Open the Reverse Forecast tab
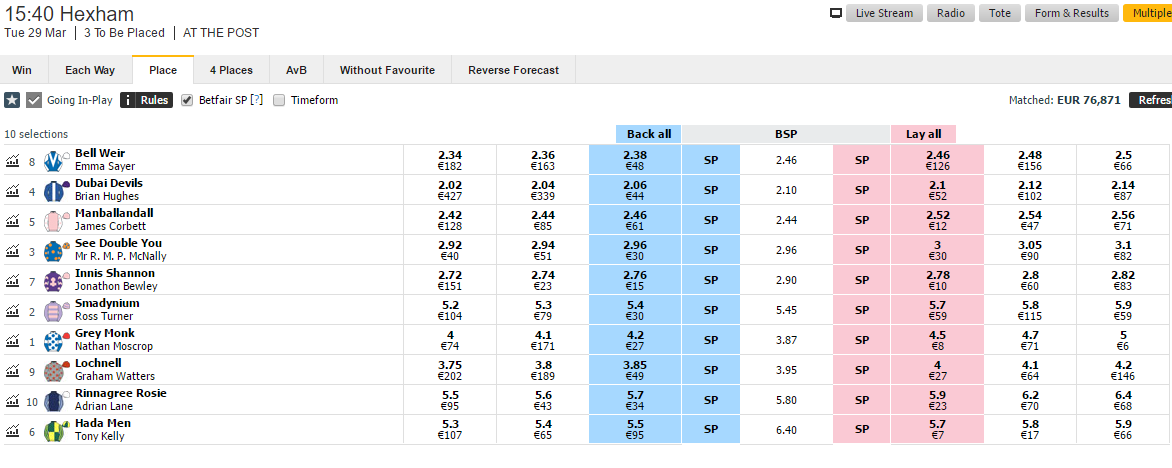The height and width of the screenshot is (468, 1172). pos(513,70)
